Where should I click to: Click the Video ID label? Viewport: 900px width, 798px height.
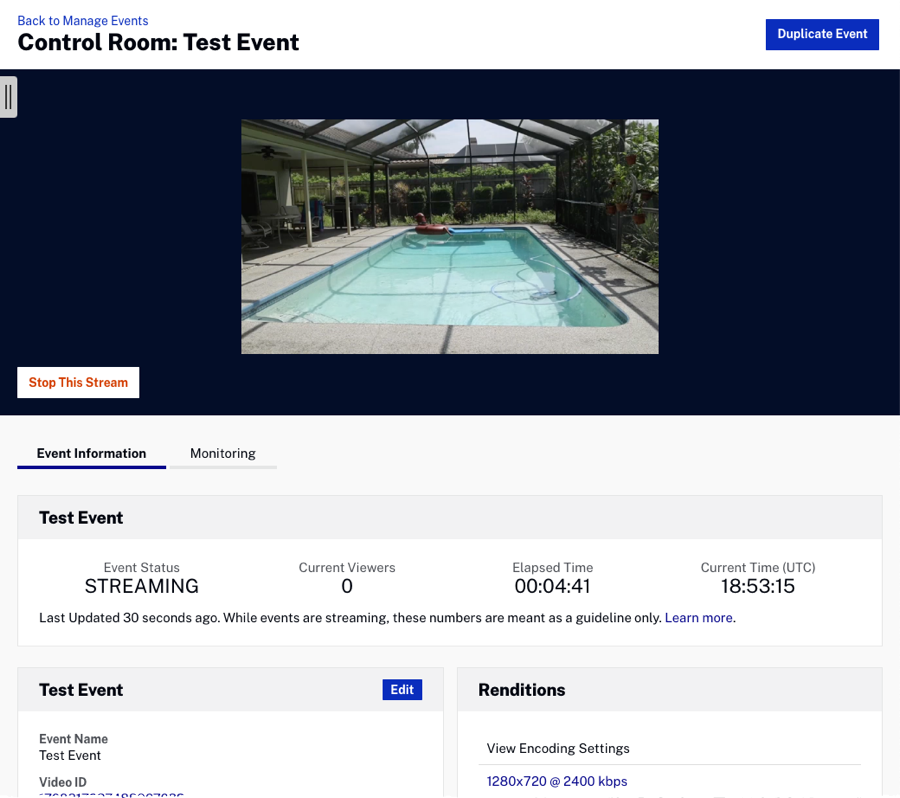click(63, 782)
